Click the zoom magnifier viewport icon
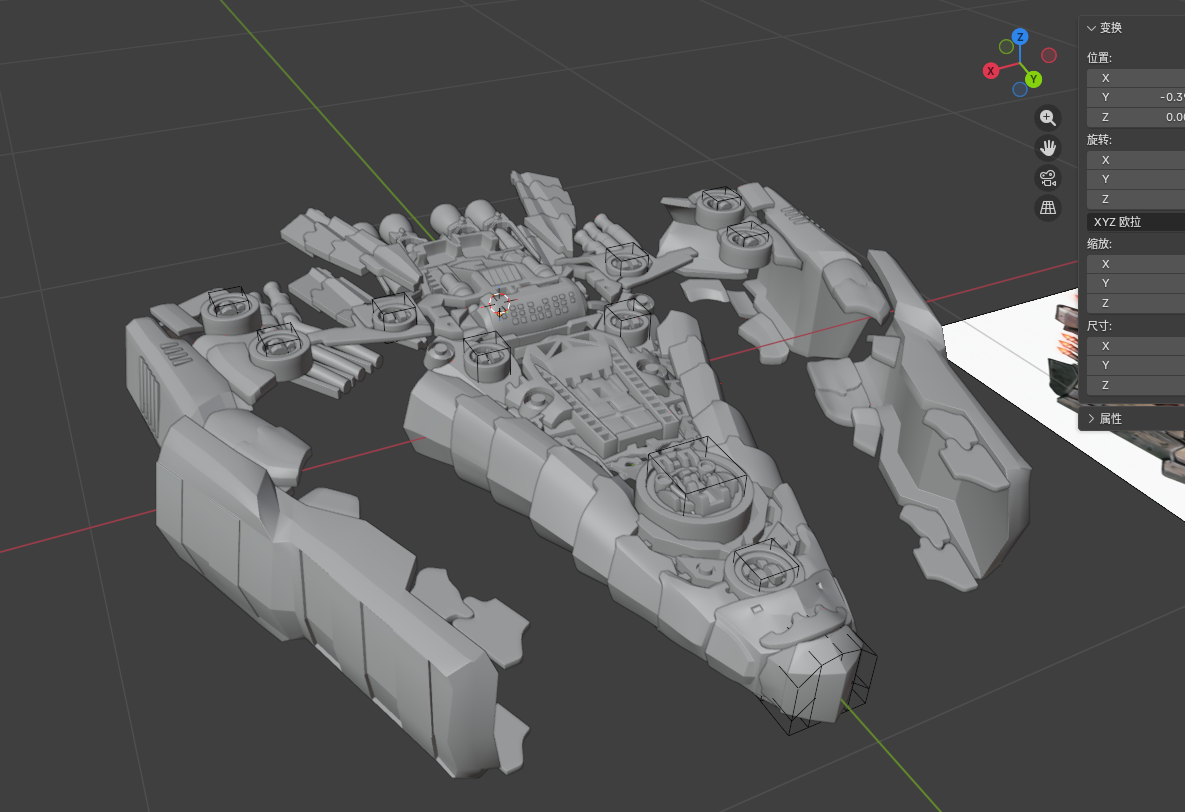This screenshot has width=1185, height=812. pos(1047,118)
